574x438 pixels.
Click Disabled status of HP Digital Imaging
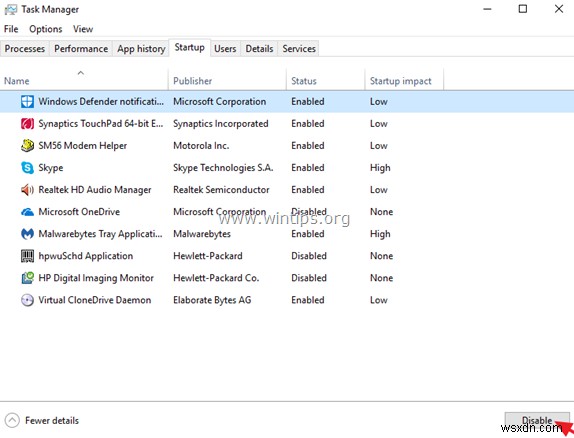pyautogui.click(x=309, y=278)
